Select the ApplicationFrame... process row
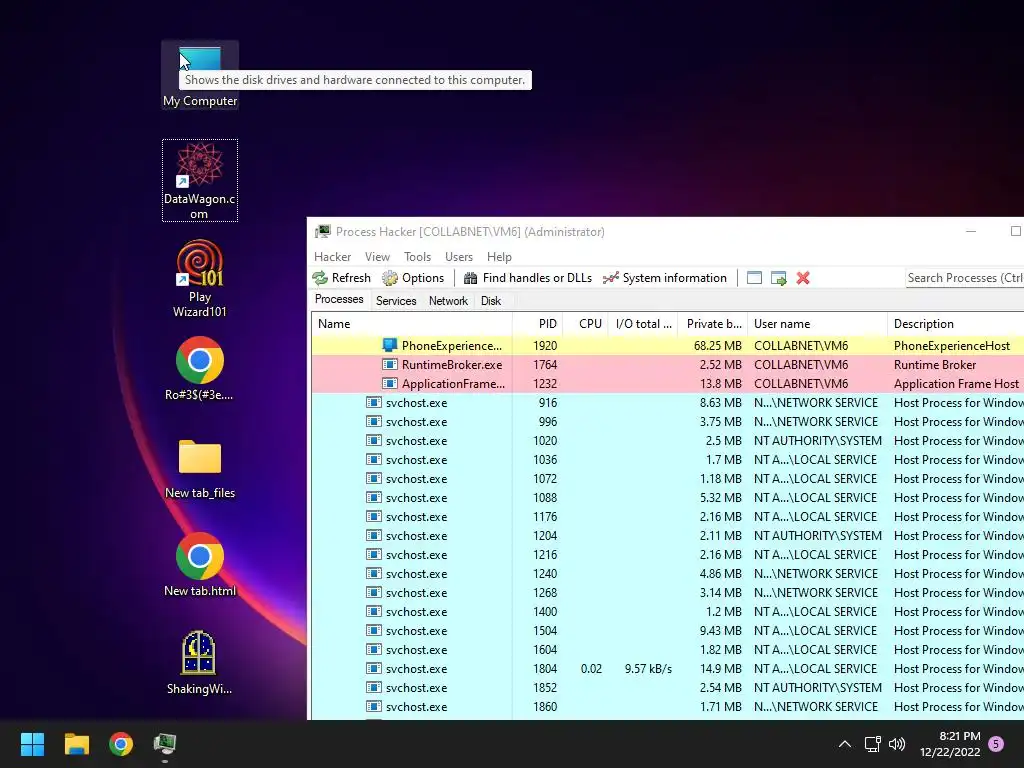The height and width of the screenshot is (768, 1024). coord(667,383)
